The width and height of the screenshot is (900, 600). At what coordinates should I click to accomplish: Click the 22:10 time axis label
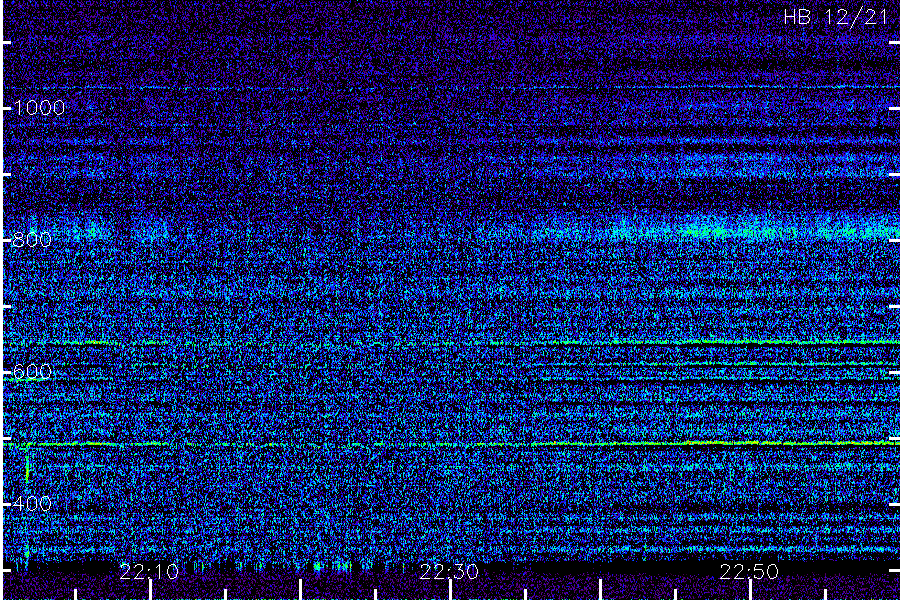coord(149,572)
